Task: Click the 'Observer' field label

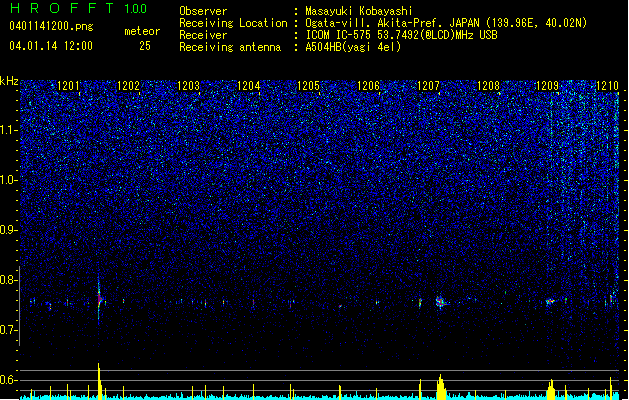Action: click(203, 11)
